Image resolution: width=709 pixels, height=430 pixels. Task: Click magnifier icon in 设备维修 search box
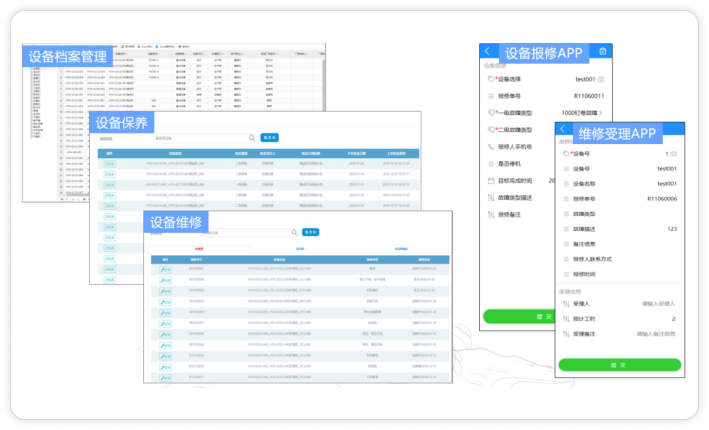(294, 232)
